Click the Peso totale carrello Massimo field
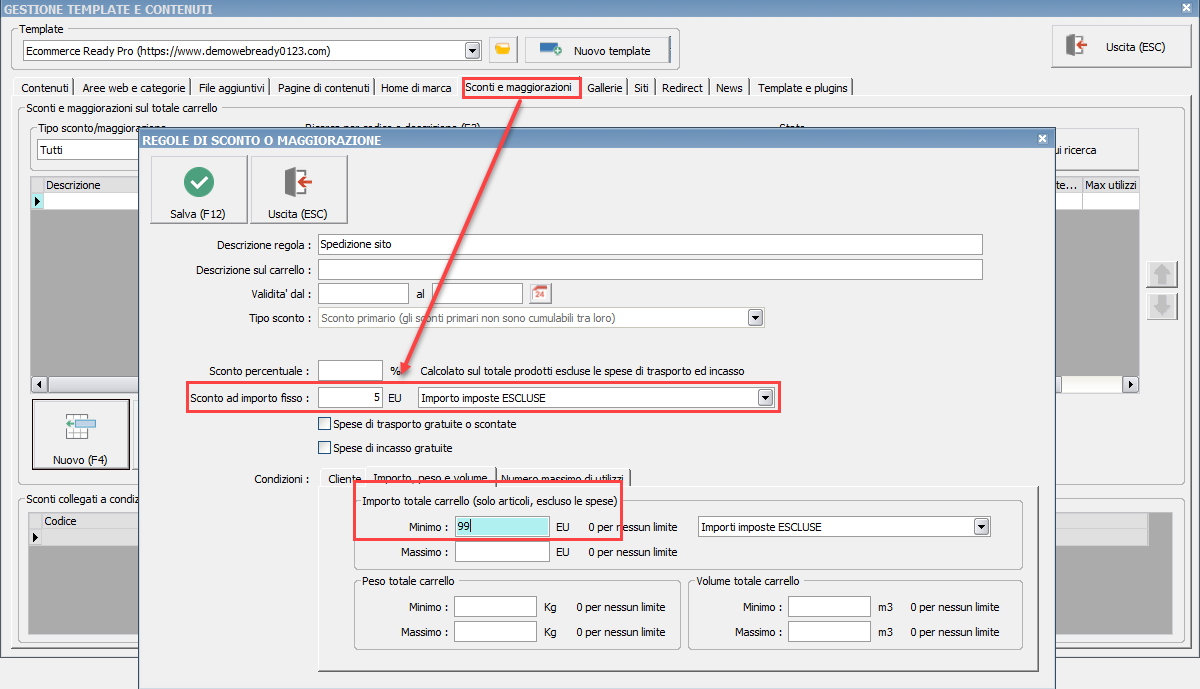The width and height of the screenshot is (1200, 689). (x=495, y=632)
